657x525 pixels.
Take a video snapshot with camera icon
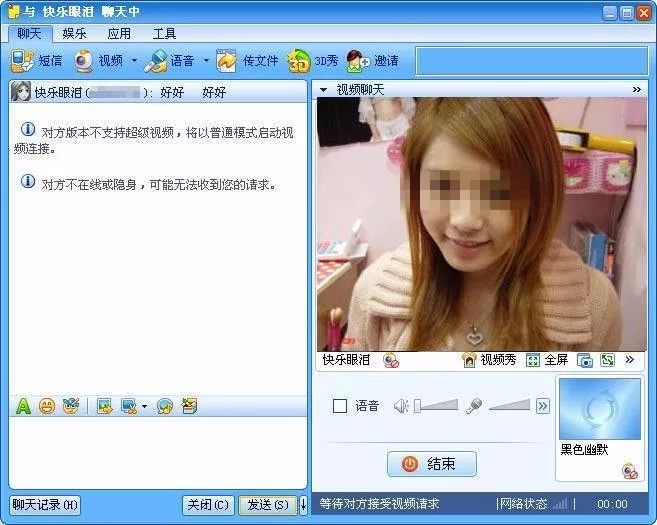585,360
